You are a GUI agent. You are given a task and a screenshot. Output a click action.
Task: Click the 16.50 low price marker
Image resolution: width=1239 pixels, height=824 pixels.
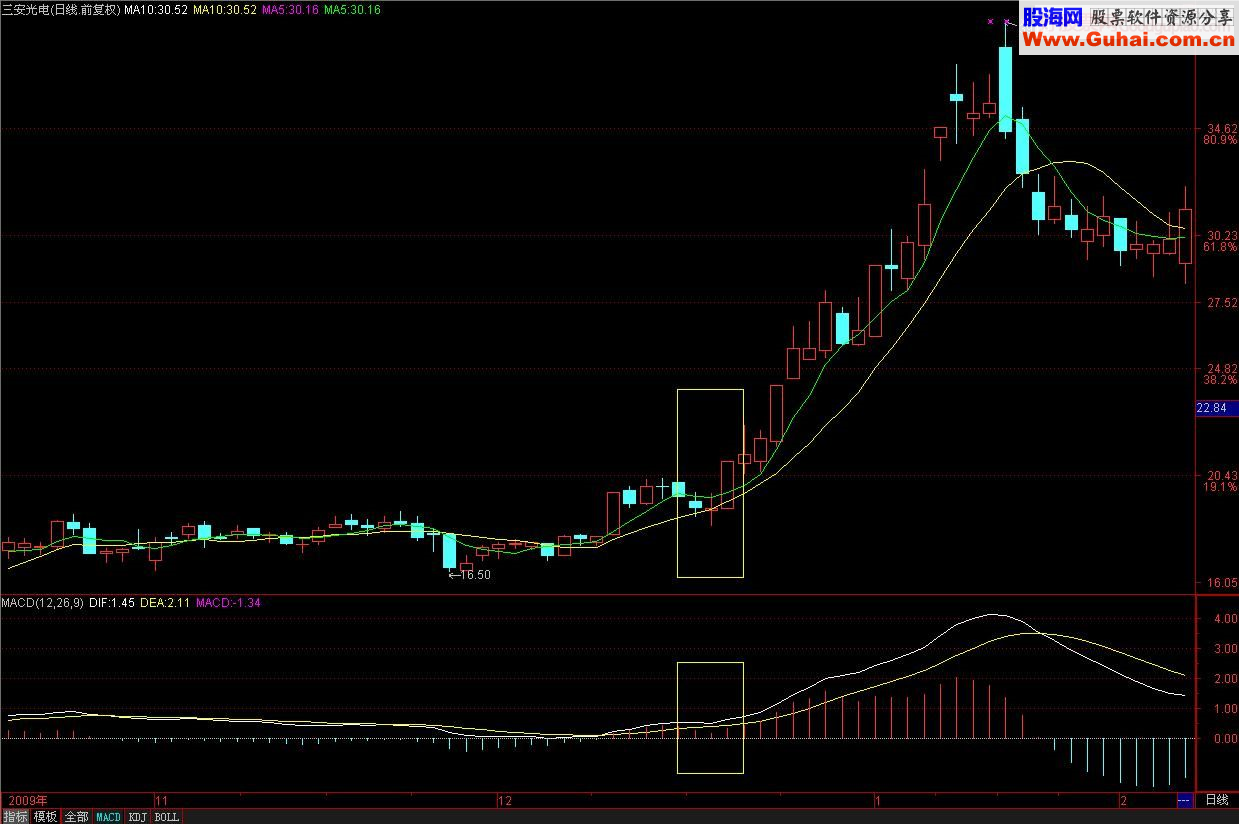470,575
